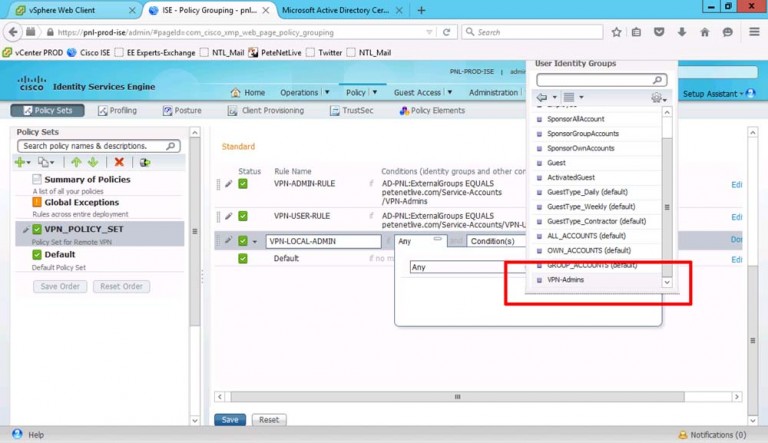Click the Reset Order button
The height and width of the screenshot is (443, 768).
(121, 286)
